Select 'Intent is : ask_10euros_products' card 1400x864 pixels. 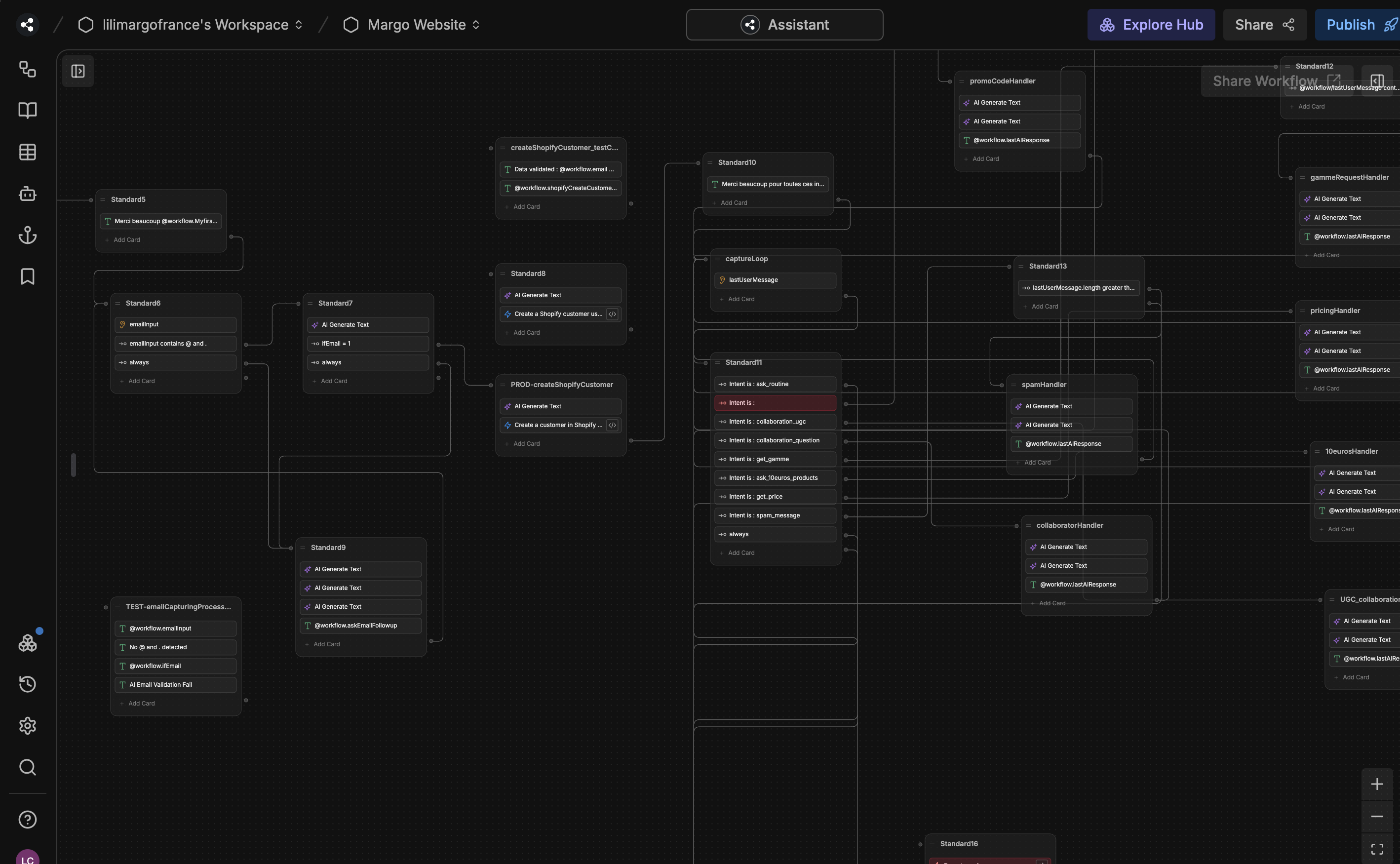(776, 478)
